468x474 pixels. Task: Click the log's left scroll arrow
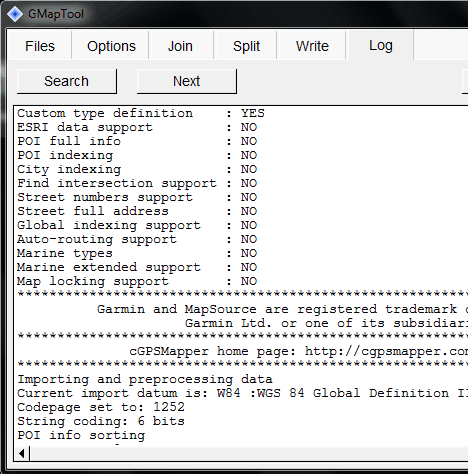coord(22,454)
